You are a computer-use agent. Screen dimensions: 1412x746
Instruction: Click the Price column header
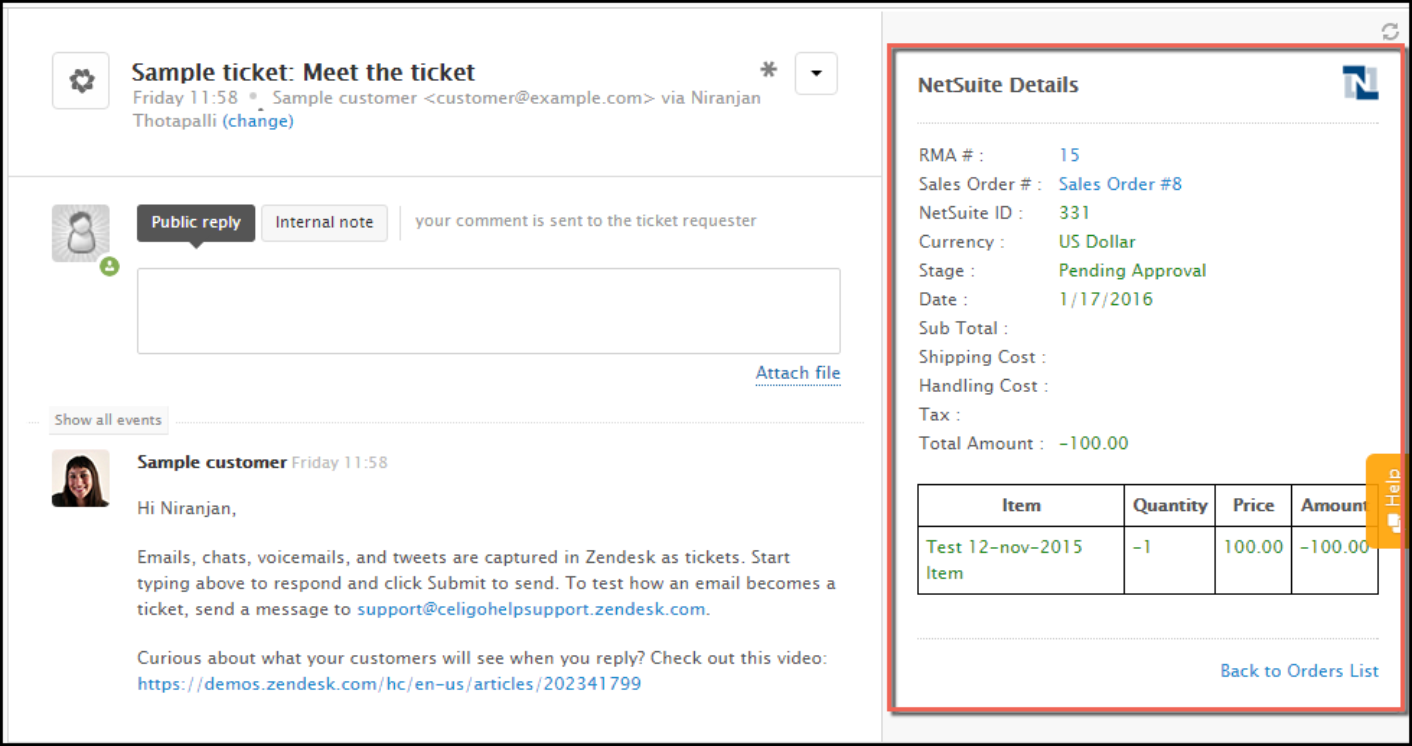point(1253,506)
